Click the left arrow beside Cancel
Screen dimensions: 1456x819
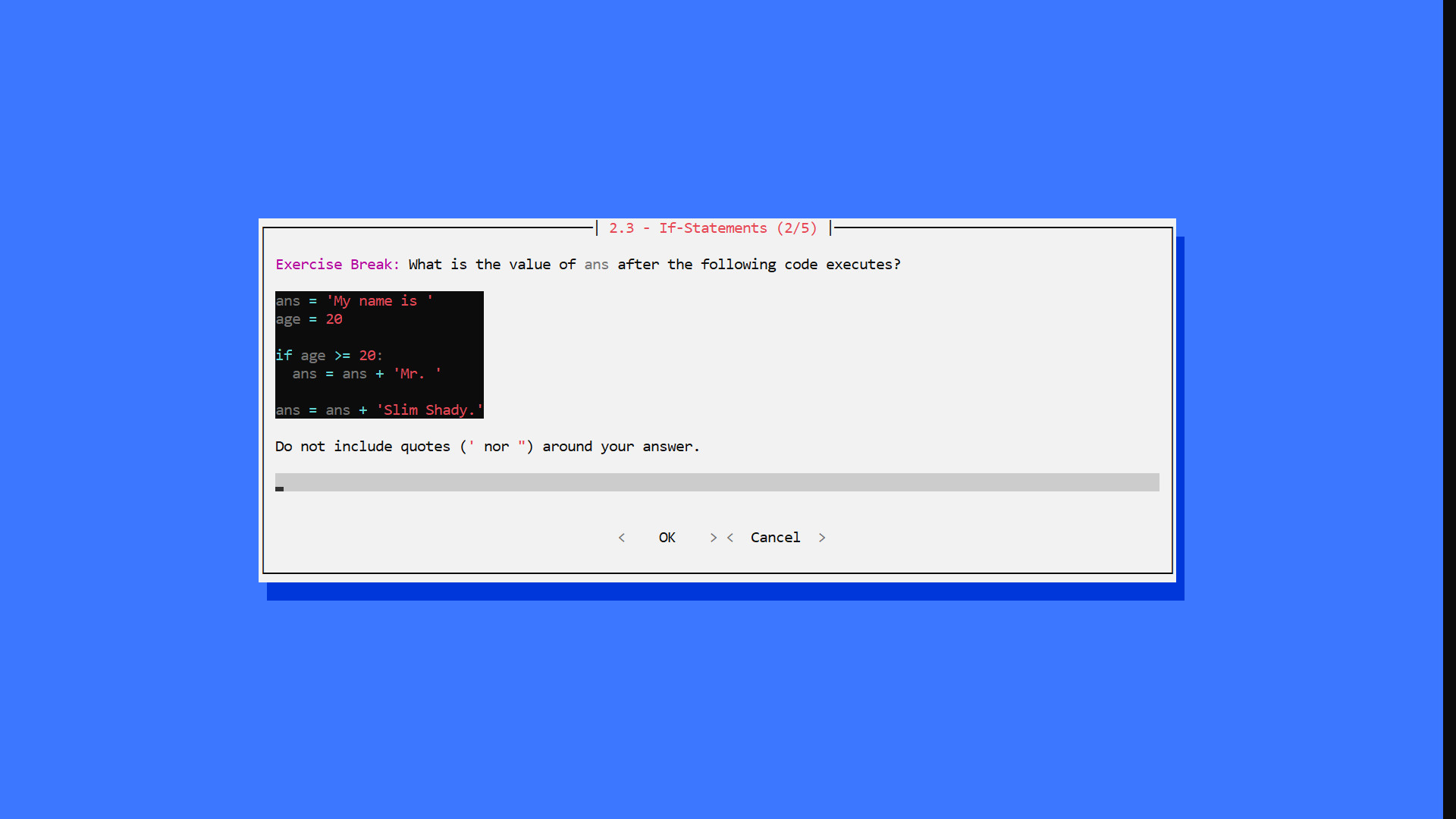click(x=730, y=537)
